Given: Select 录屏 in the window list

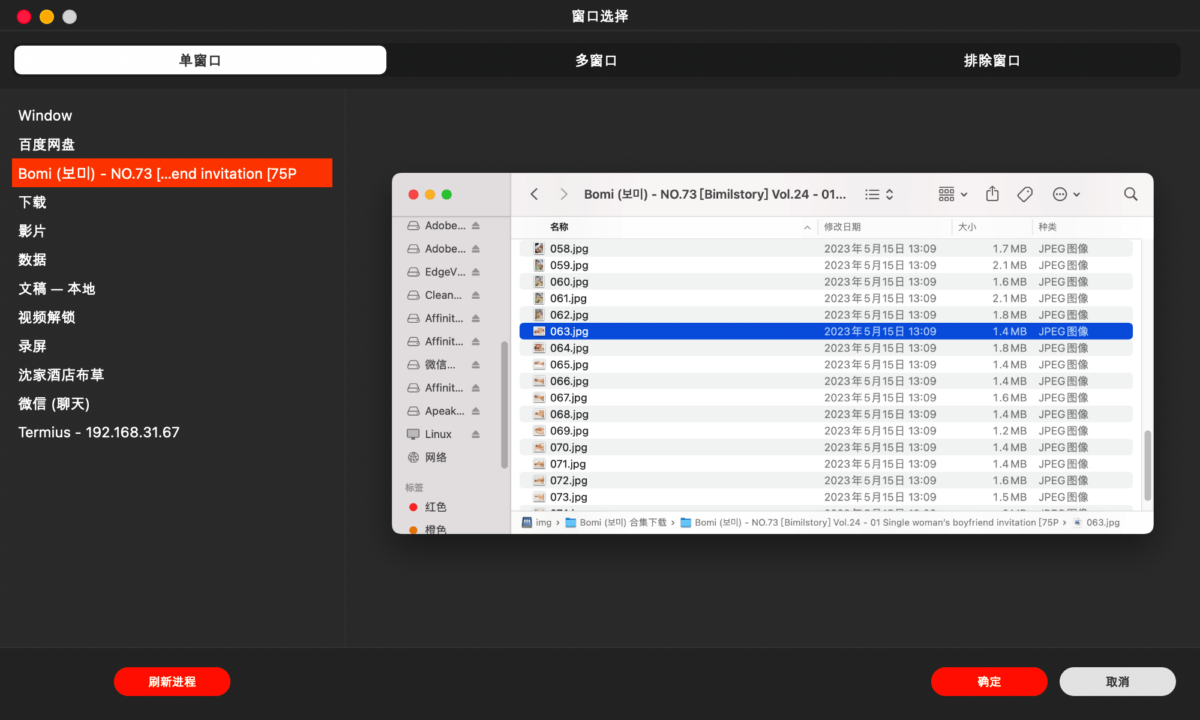Looking at the screenshot, I should 172,346.
